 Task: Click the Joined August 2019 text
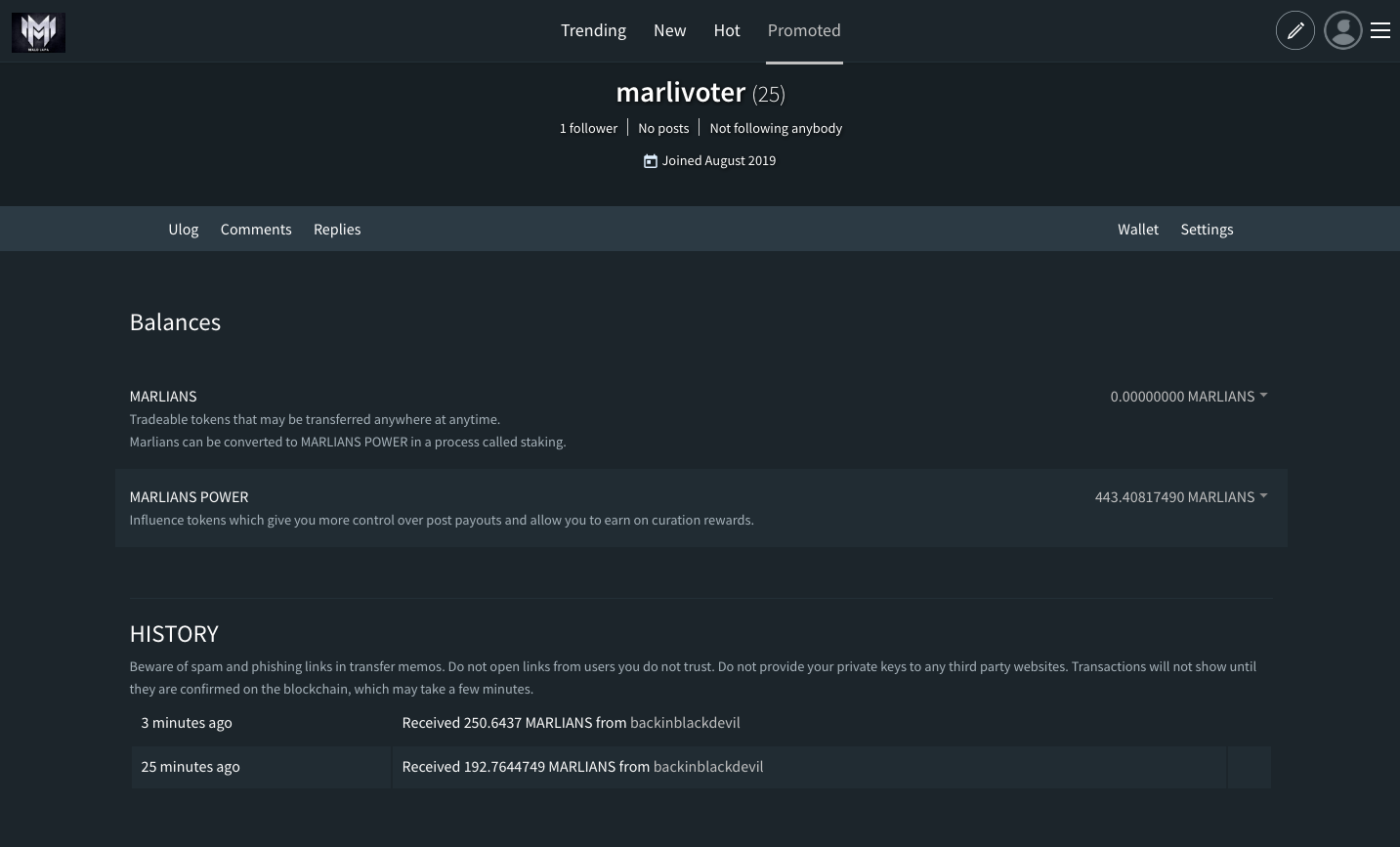coord(719,161)
